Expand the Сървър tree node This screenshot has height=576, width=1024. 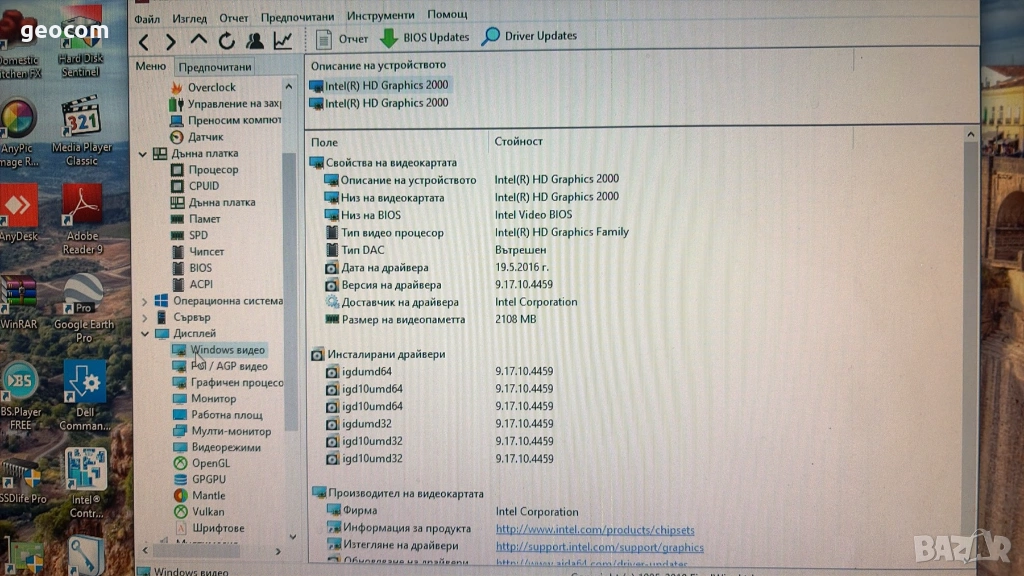(143, 317)
